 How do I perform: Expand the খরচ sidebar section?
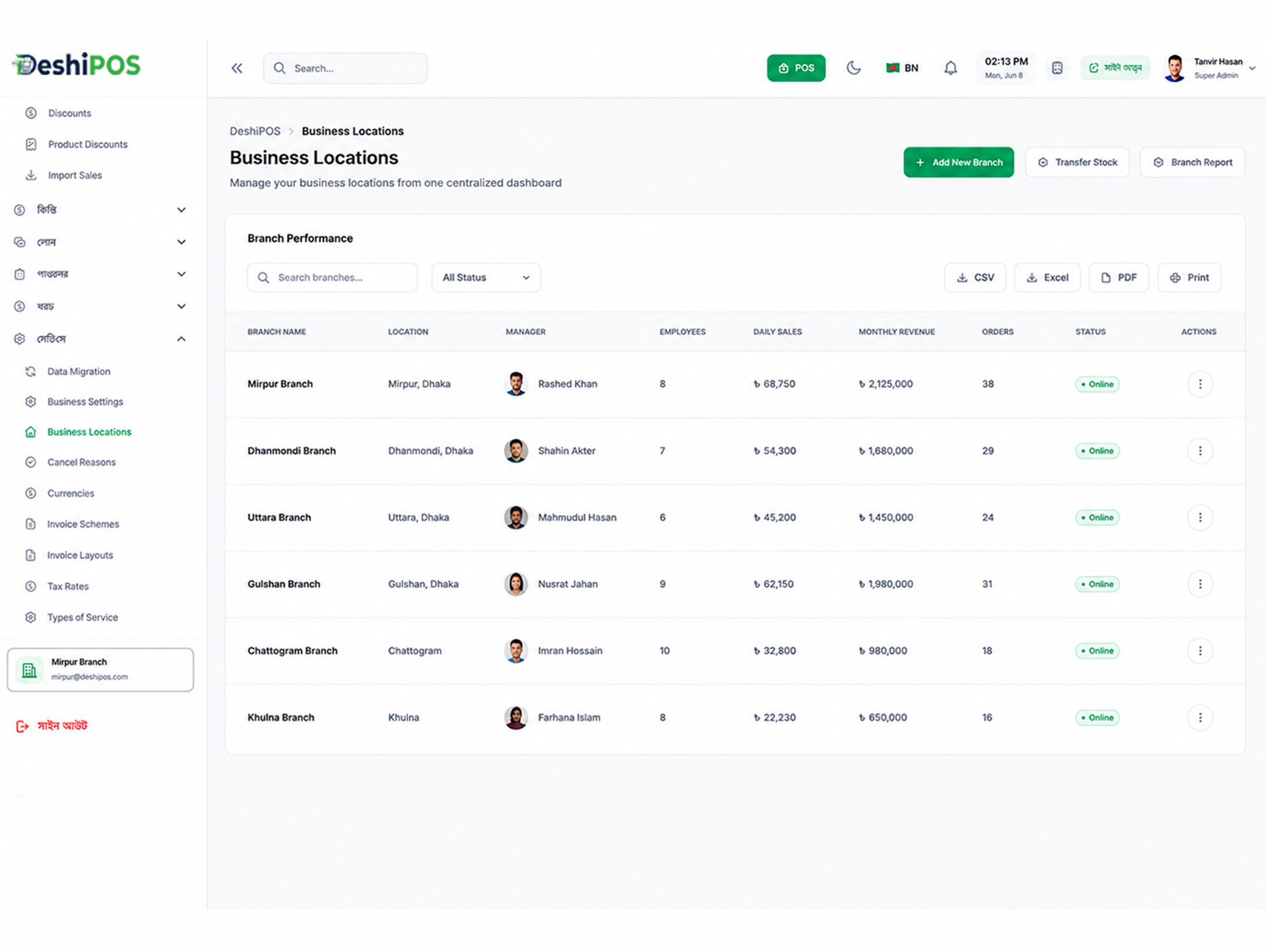[x=100, y=306]
